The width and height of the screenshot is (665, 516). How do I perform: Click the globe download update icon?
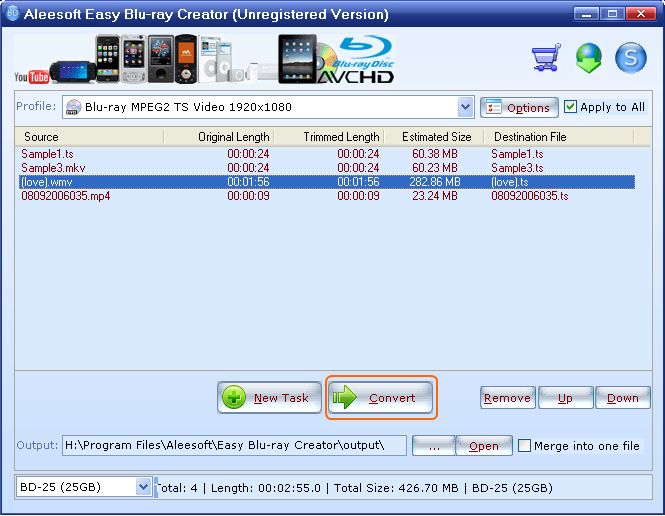(x=589, y=58)
